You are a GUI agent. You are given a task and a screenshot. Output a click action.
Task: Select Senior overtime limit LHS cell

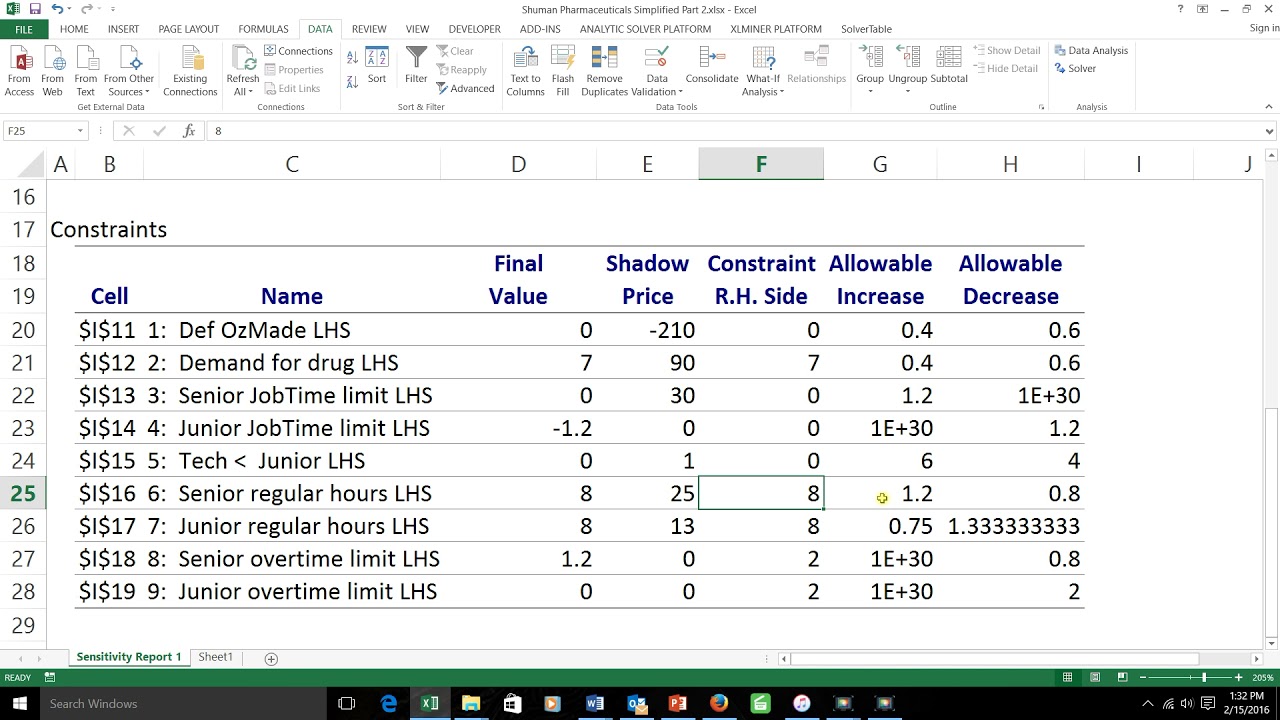tap(292, 559)
